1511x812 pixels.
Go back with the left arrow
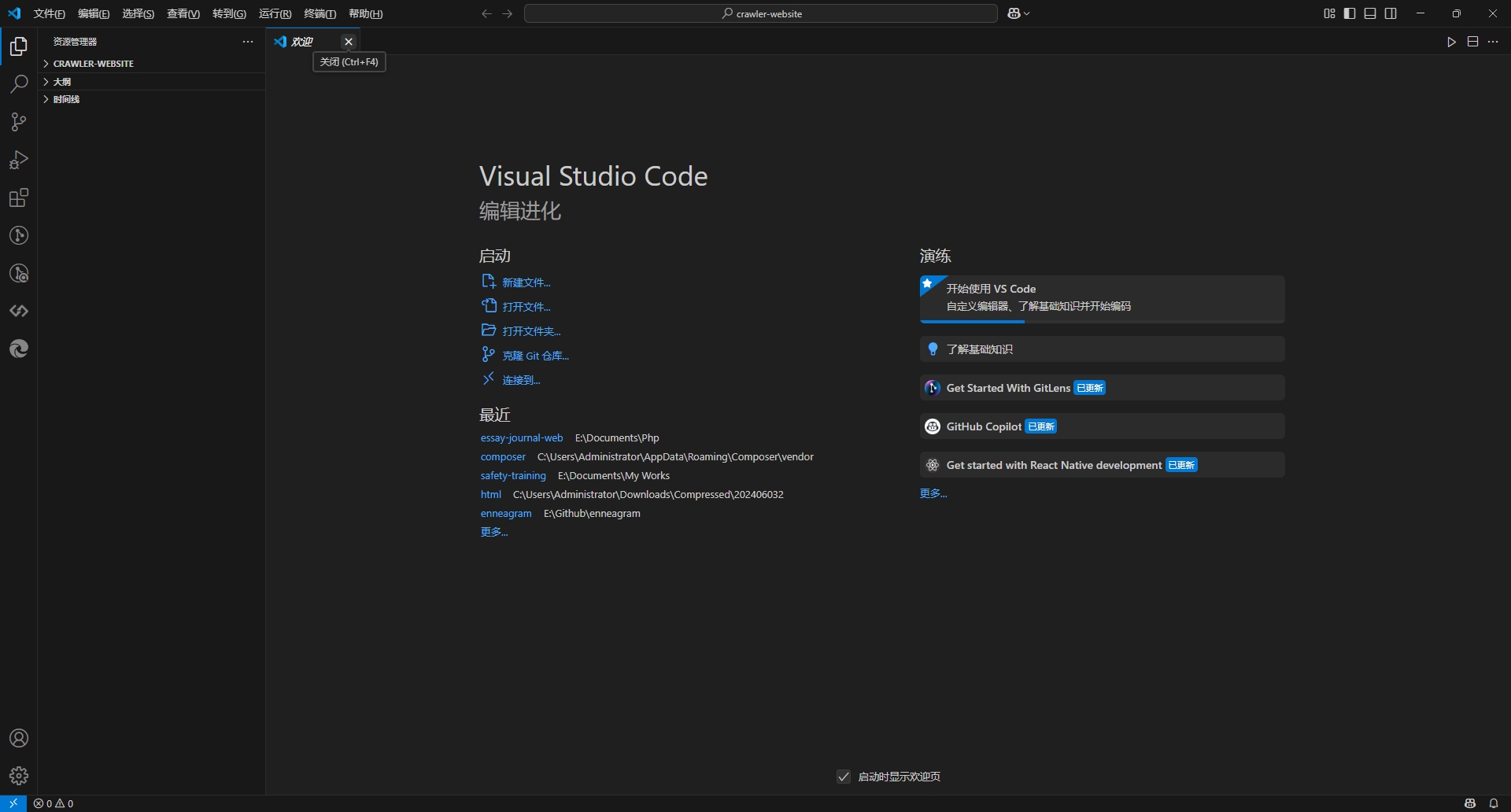pyautogui.click(x=486, y=13)
